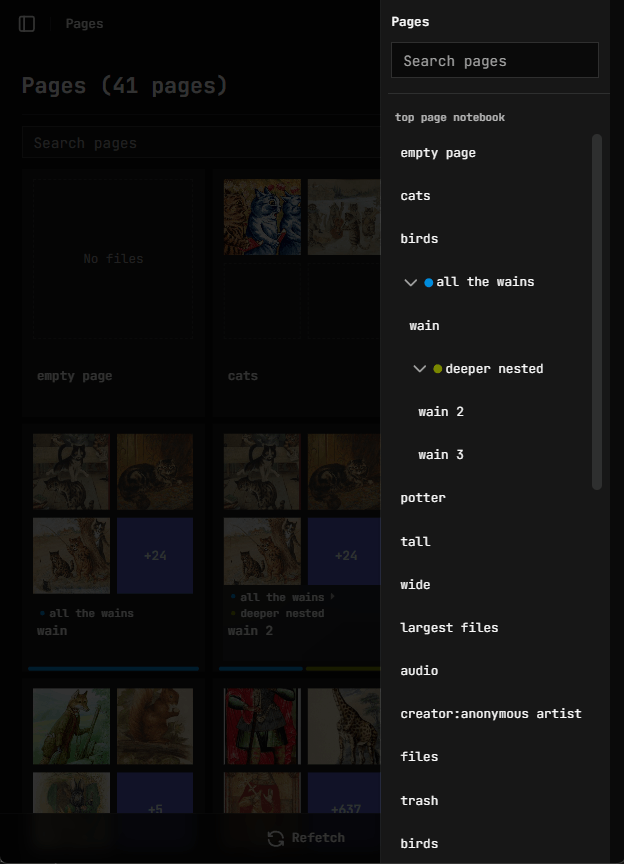
Task: Open the audio page
Action: (419, 671)
